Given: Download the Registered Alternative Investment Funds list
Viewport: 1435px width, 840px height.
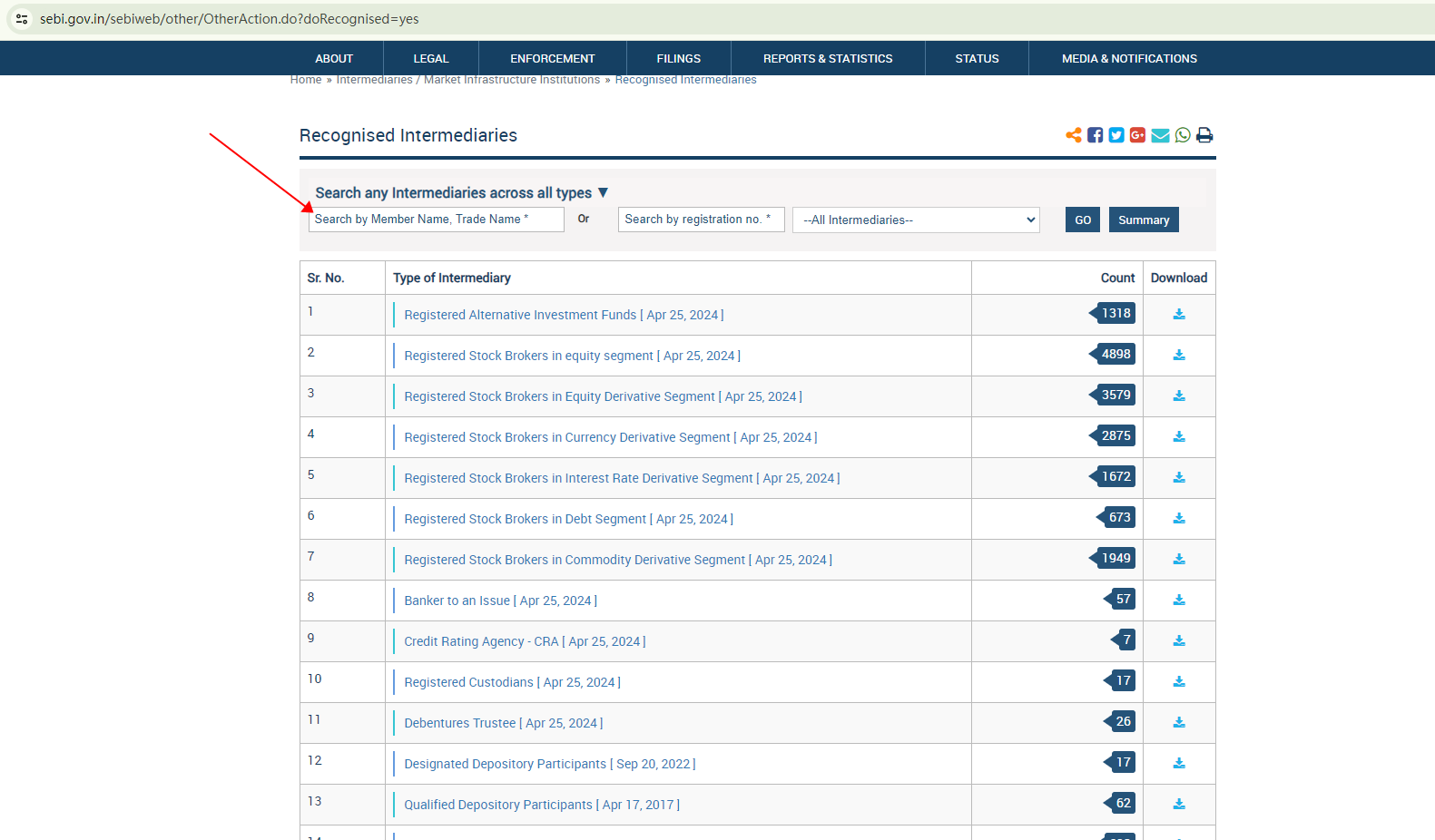Looking at the screenshot, I should click(1179, 314).
